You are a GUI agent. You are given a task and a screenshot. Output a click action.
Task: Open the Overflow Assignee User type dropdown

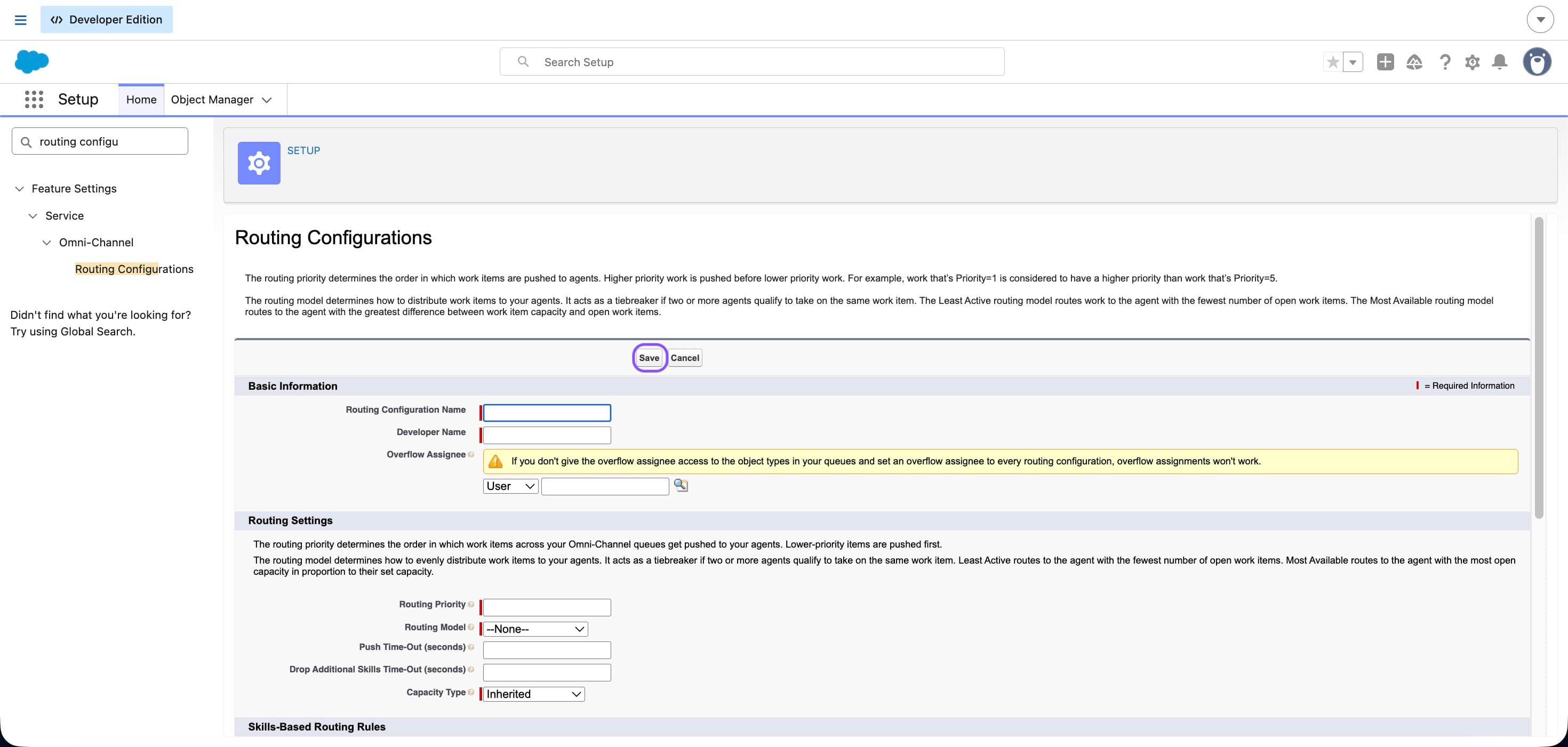coord(510,486)
